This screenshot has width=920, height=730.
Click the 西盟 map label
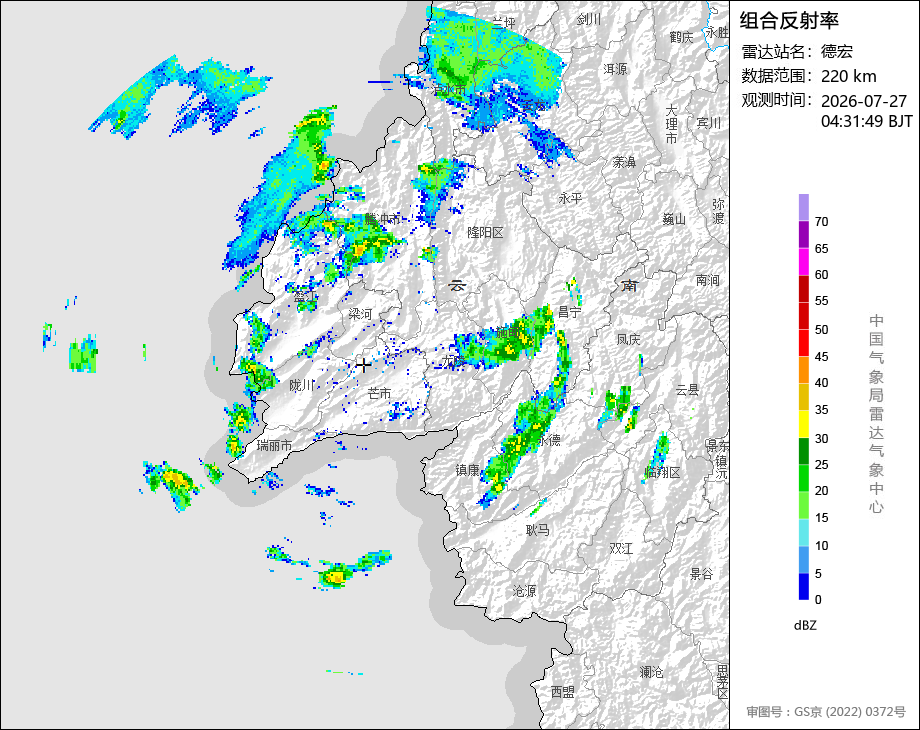click(562, 692)
